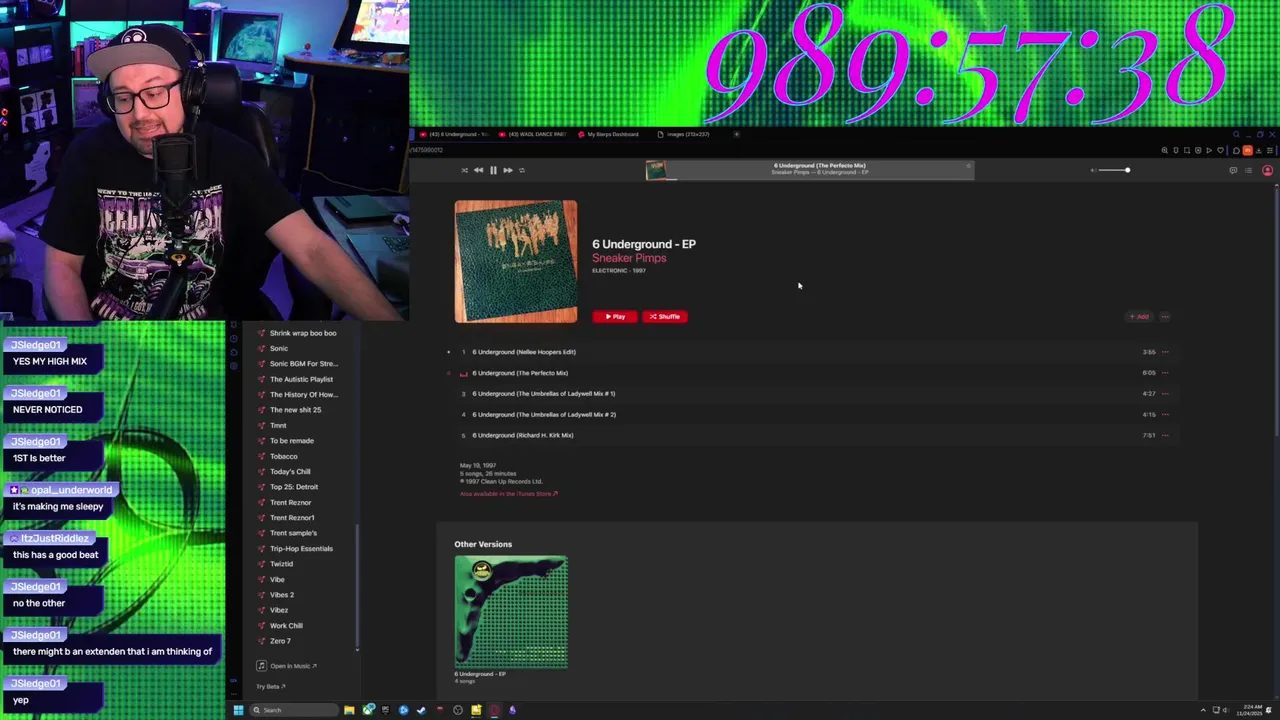Click the Try Beta link

(271, 687)
